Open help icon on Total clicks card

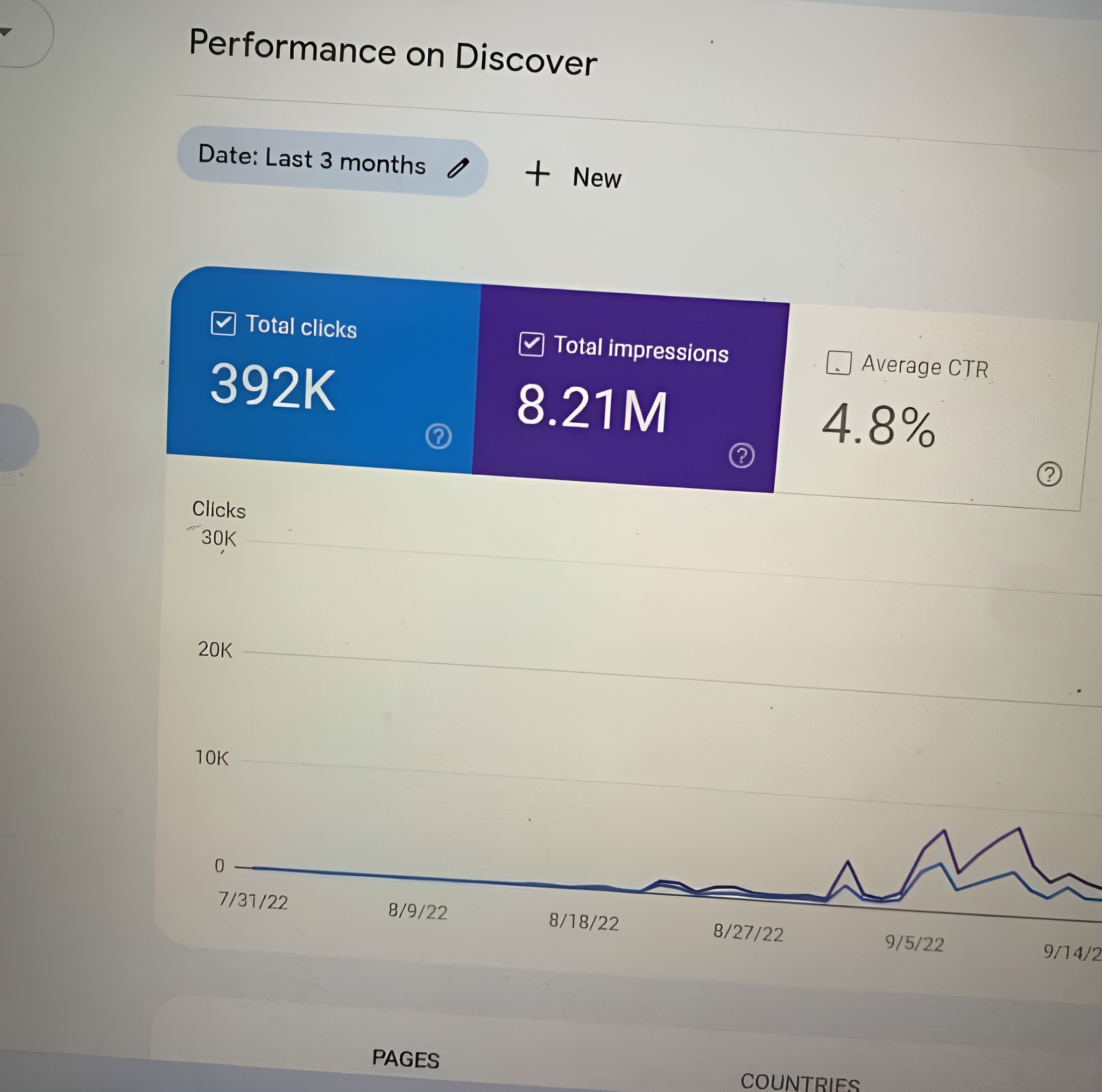[x=439, y=436]
